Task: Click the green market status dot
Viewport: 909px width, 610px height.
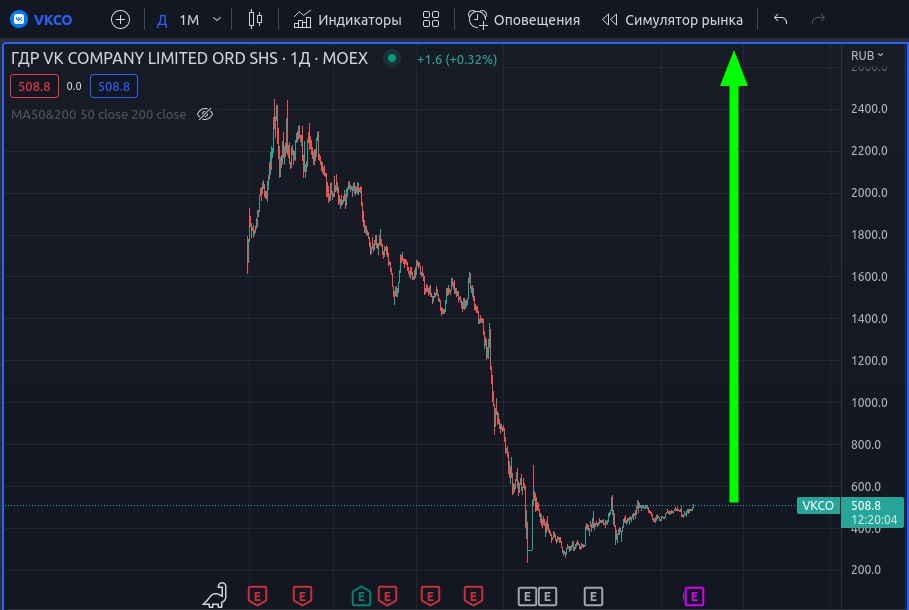Action: click(392, 58)
